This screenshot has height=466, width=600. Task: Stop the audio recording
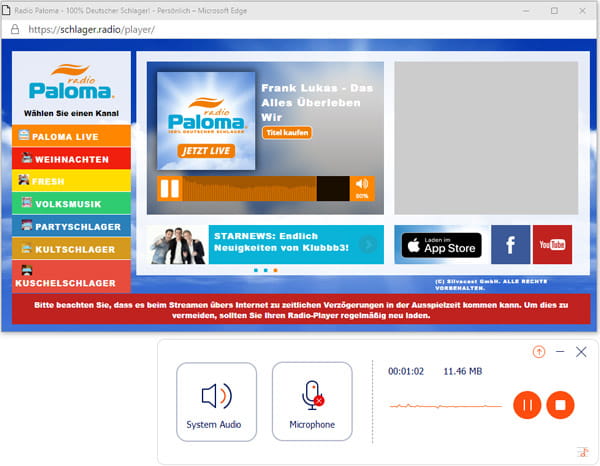click(560, 405)
